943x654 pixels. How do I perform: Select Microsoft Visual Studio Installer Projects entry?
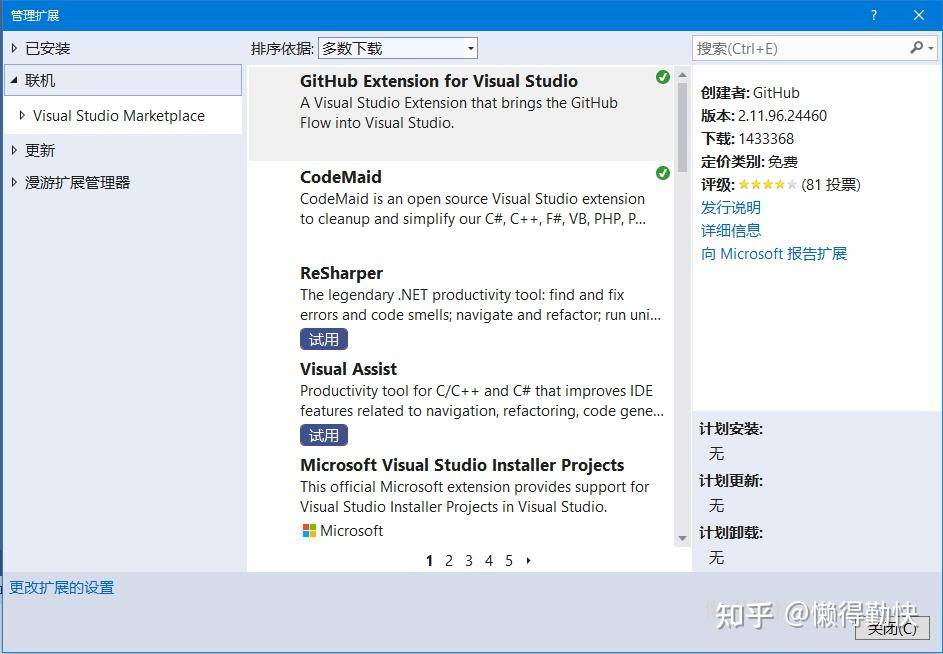click(x=461, y=498)
